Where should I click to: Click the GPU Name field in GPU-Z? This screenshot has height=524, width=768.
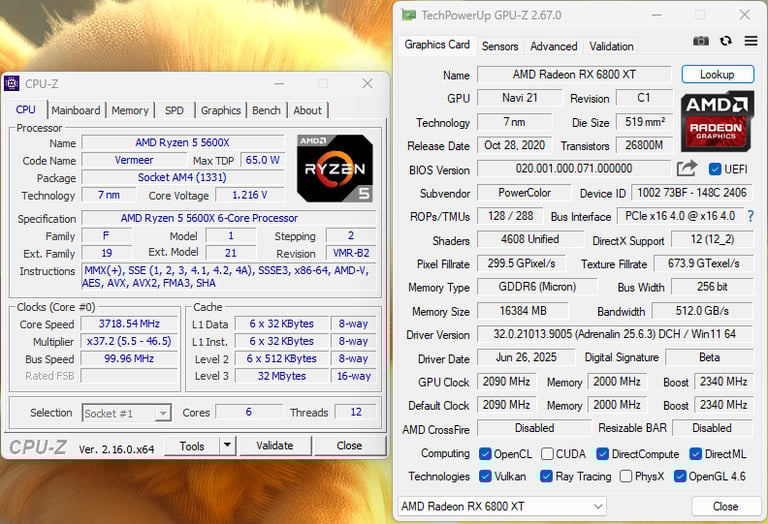pos(574,74)
